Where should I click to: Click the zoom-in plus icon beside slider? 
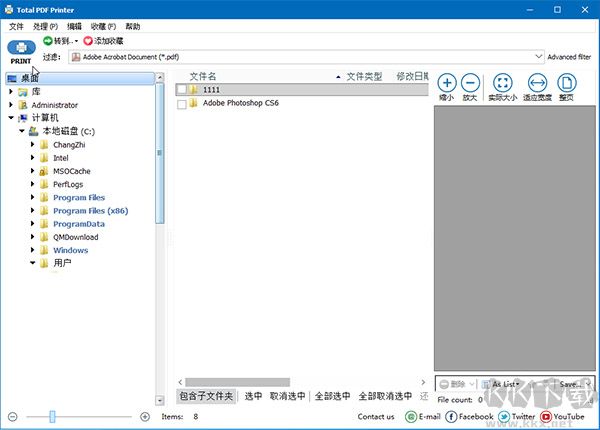coord(145,417)
